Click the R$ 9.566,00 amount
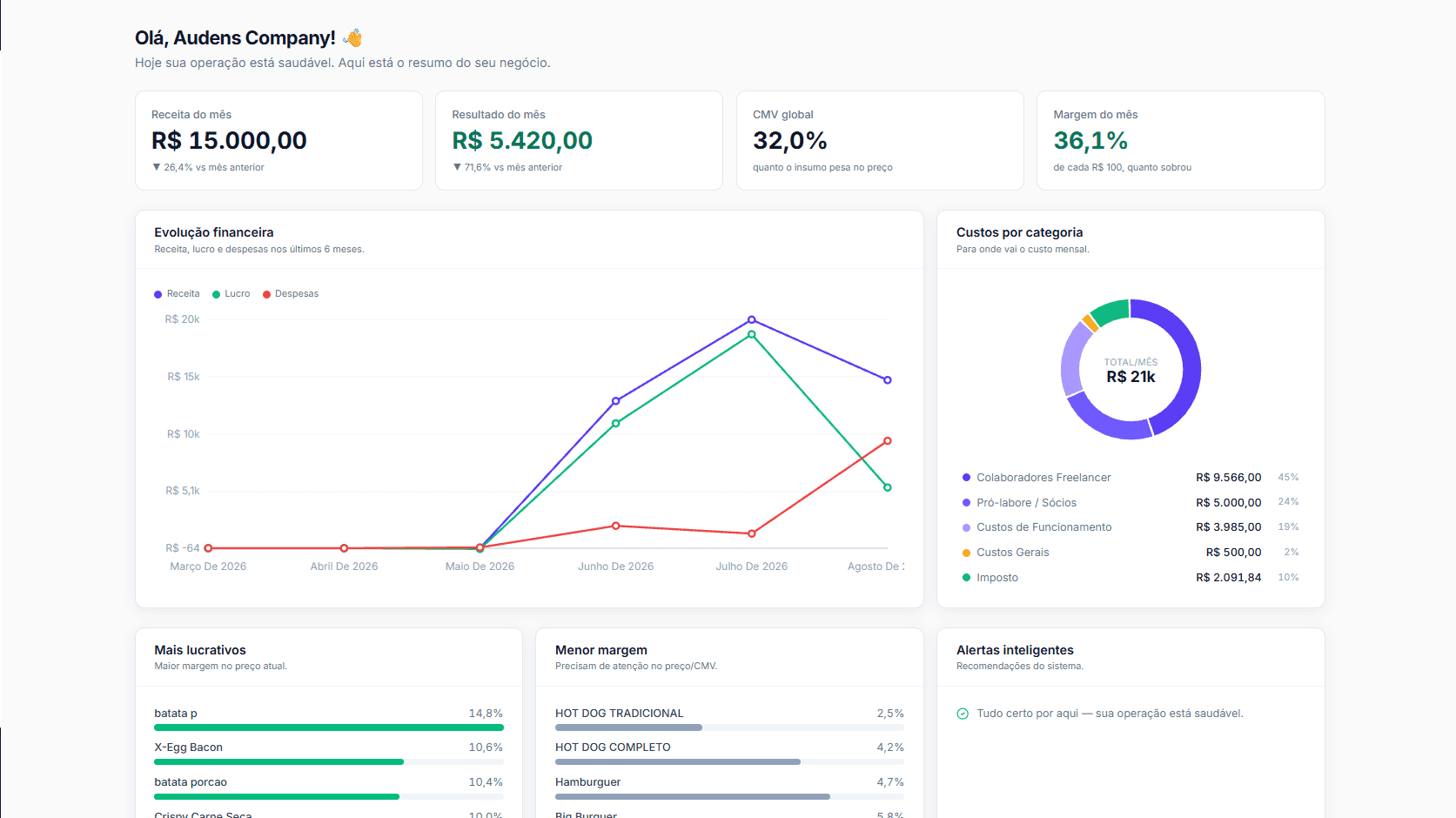 pos(1228,478)
